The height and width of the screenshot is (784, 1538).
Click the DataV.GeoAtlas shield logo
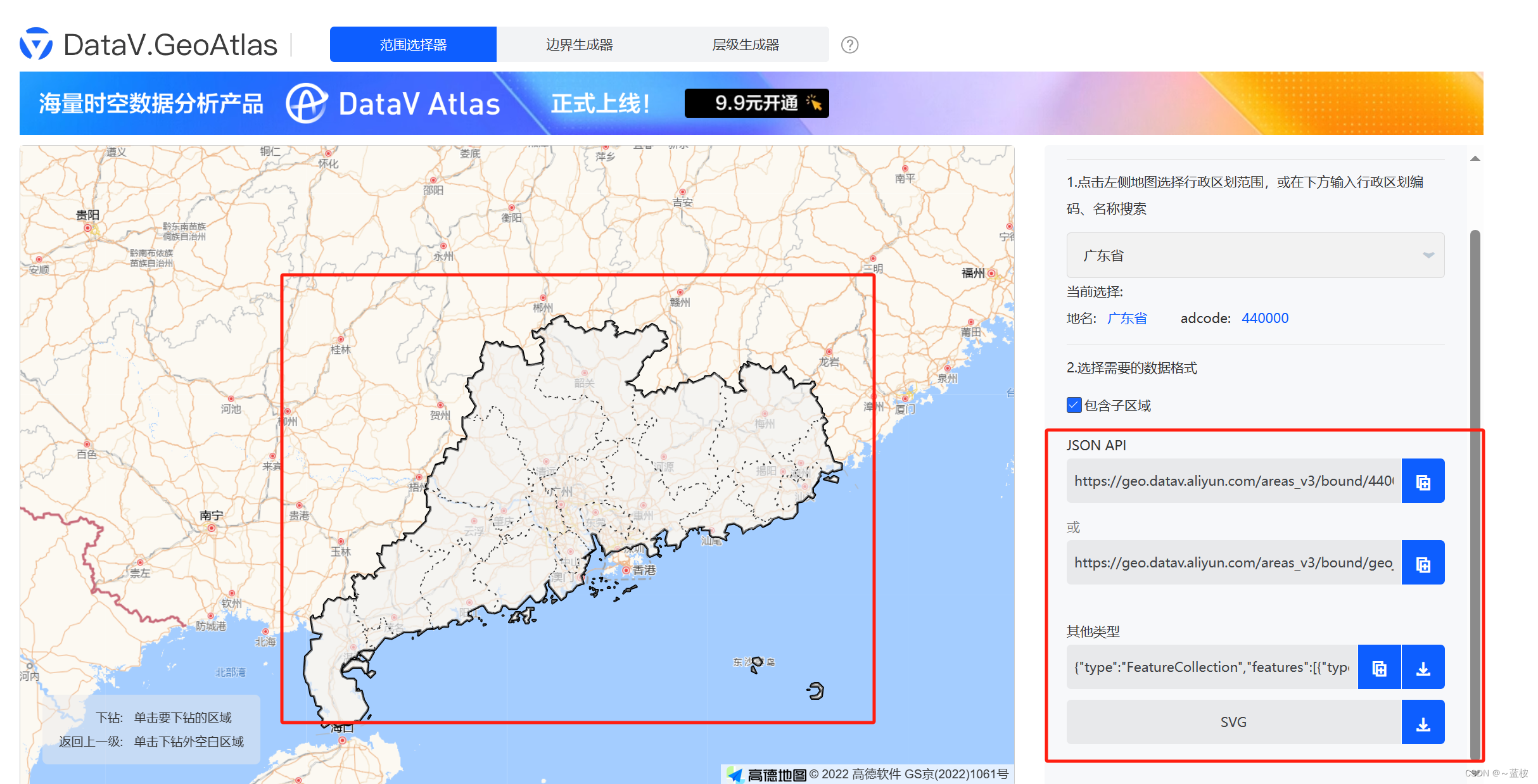coord(35,44)
